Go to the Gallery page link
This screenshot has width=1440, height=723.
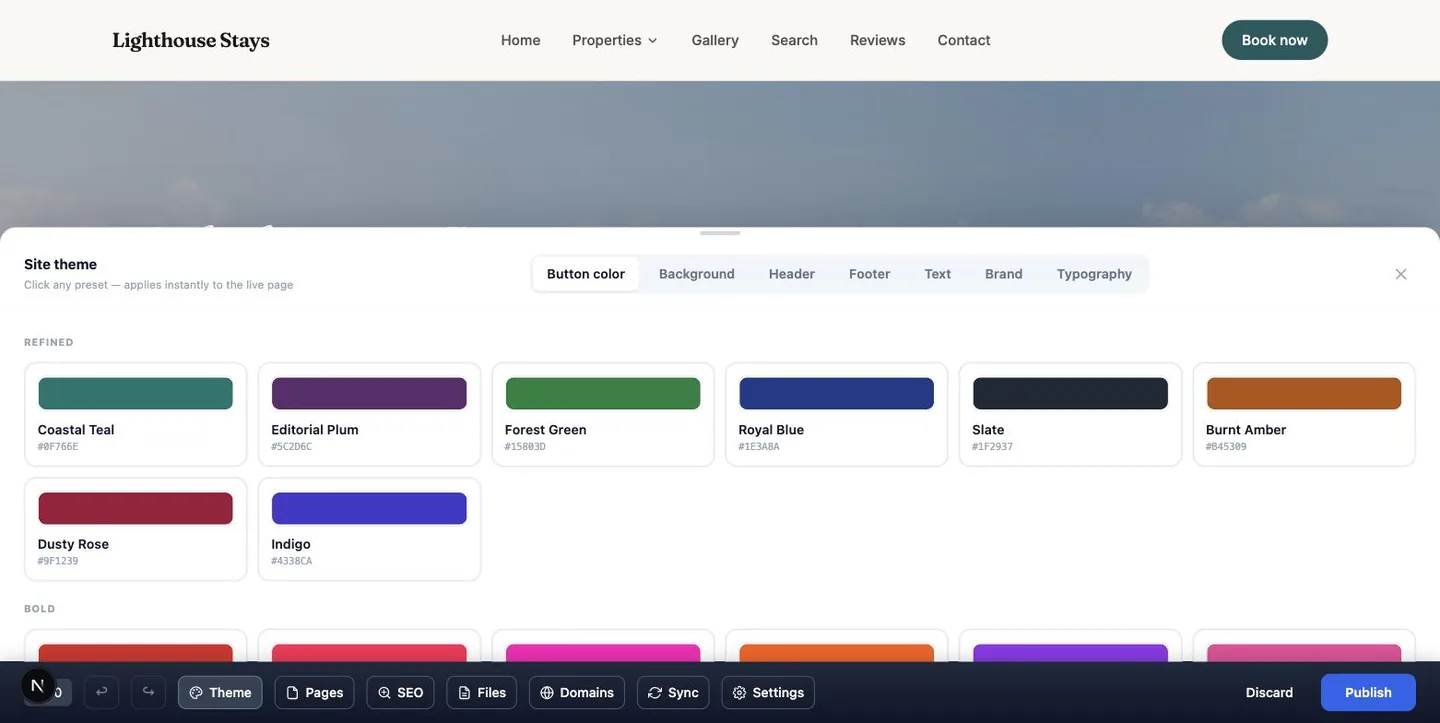pos(715,40)
